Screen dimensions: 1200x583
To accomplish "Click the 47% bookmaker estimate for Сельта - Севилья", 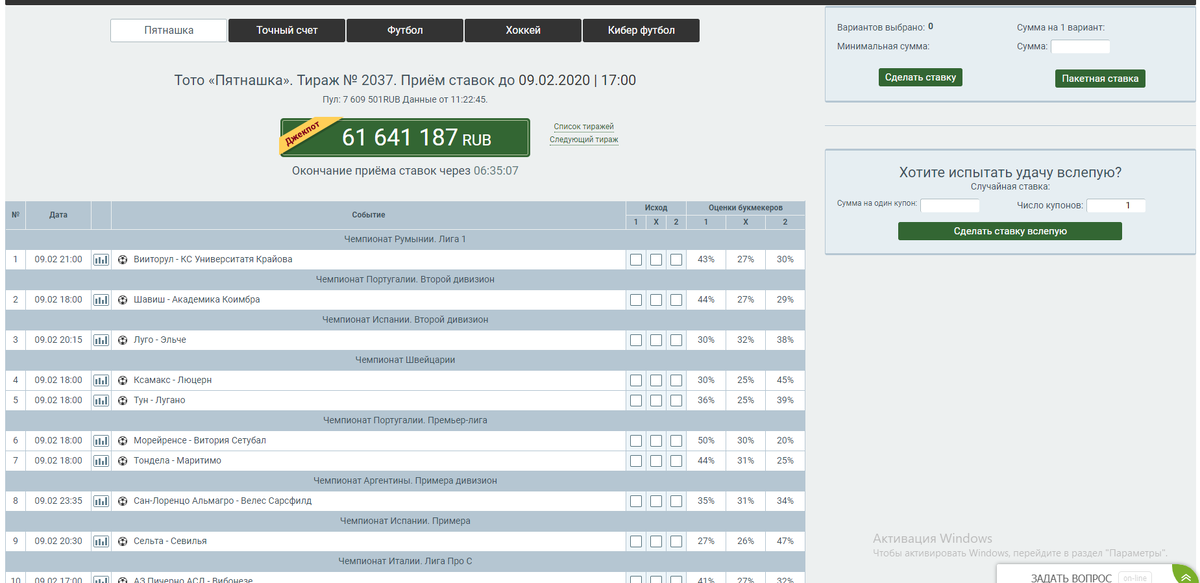I will click(785, 541).
